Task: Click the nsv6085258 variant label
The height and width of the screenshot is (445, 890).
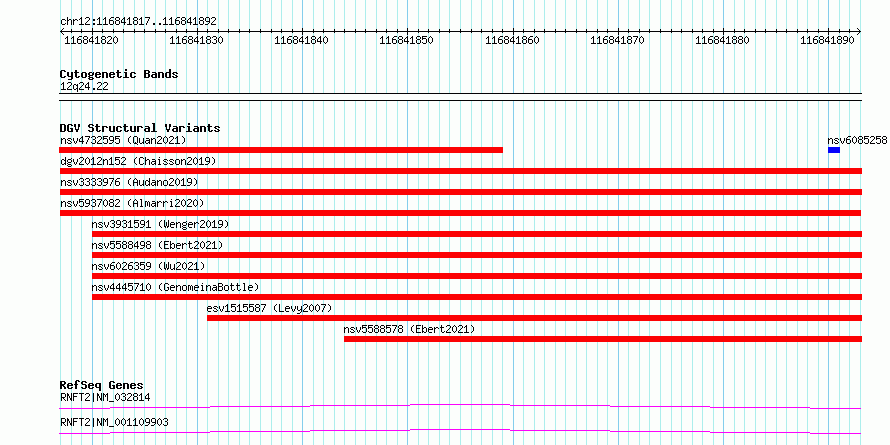Action: (857, 140)
